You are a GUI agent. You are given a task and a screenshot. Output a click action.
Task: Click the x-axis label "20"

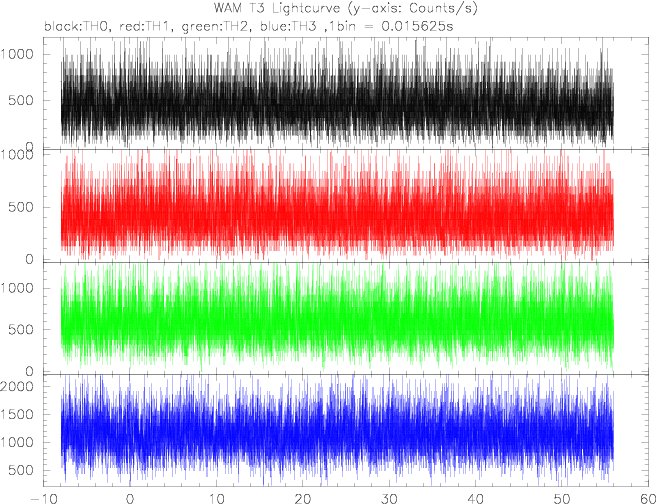(x=303, y=499)
